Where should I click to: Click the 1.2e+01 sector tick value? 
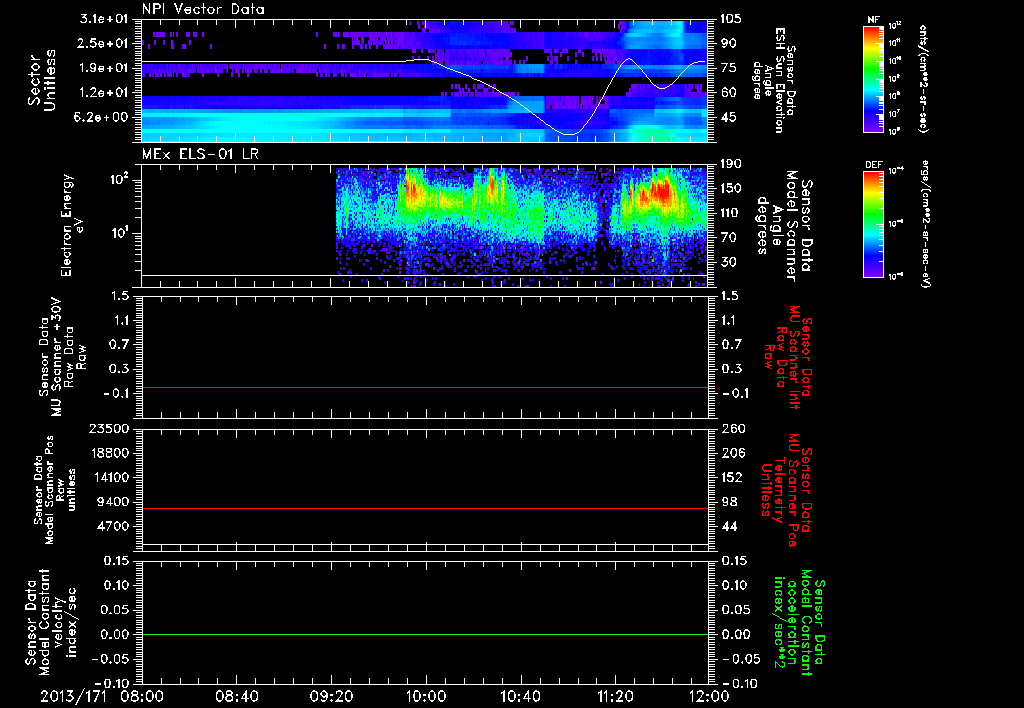pos(104,93)
